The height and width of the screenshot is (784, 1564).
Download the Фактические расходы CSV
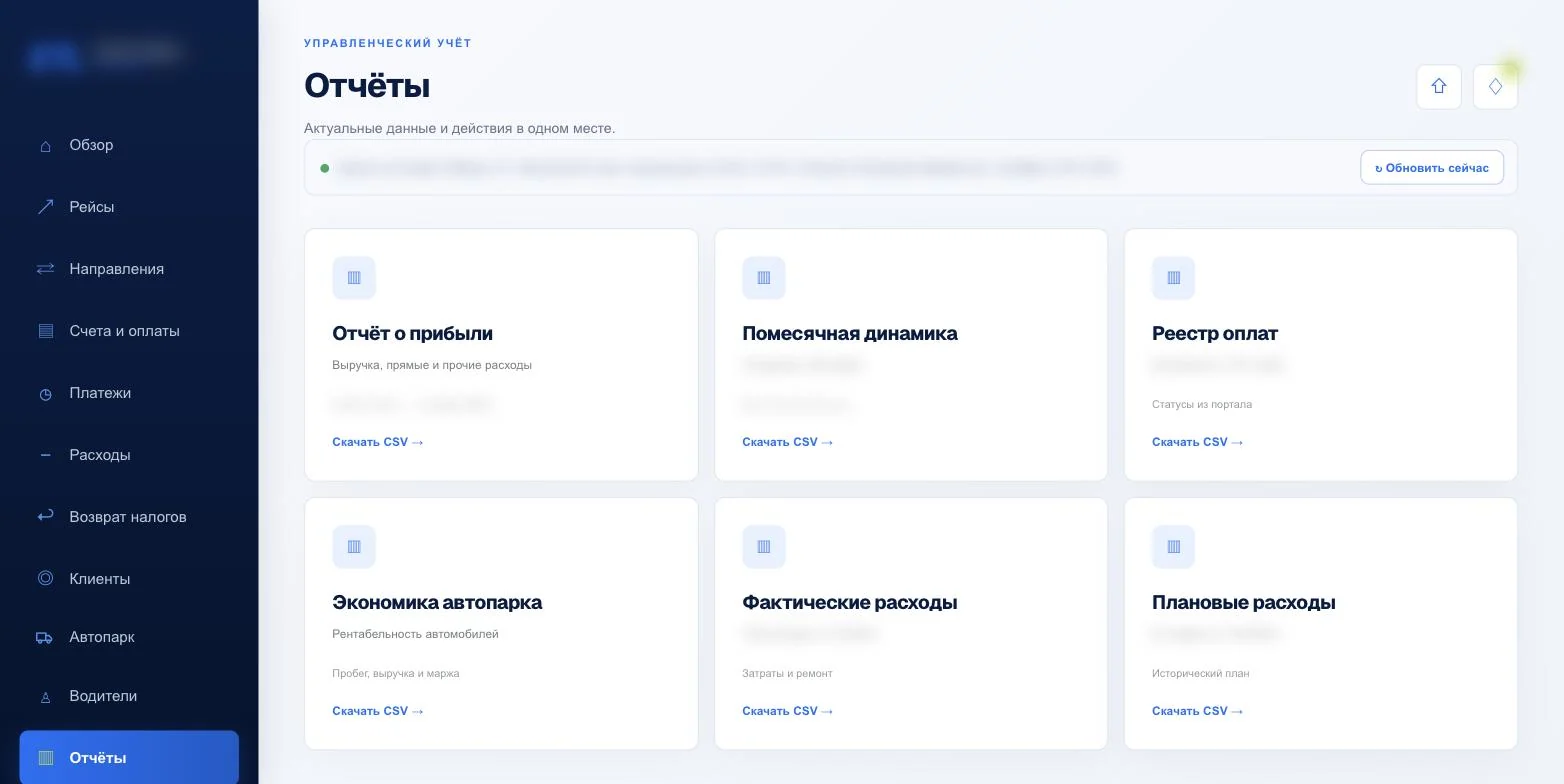(788, 711)
